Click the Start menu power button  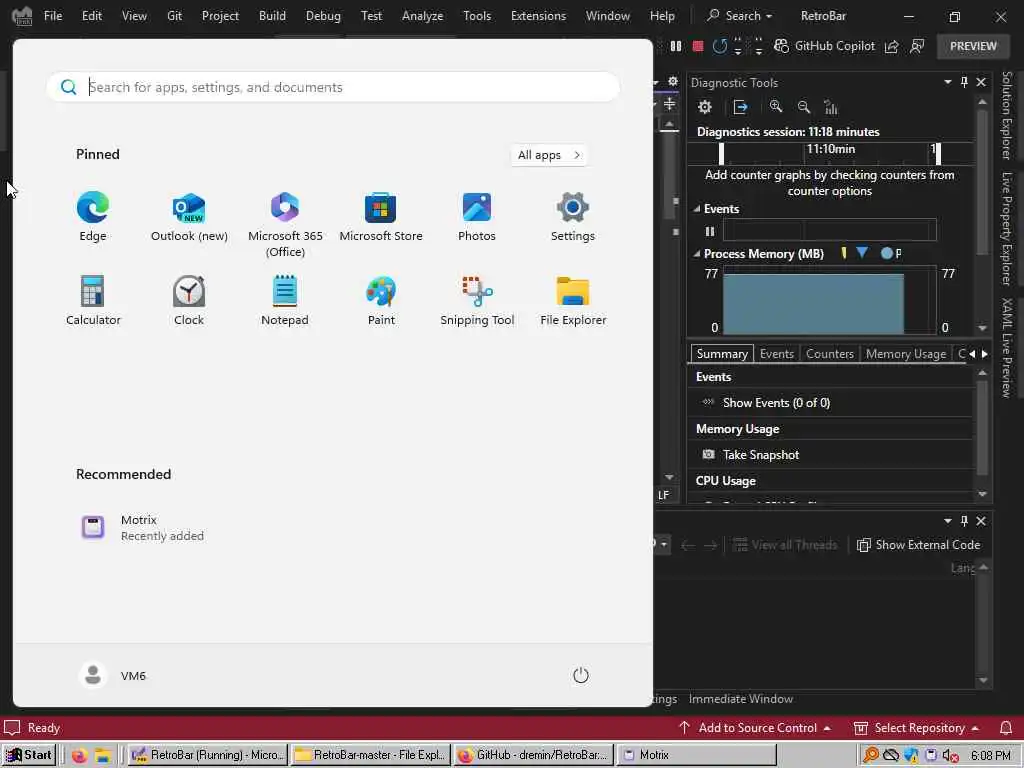coord(581,675)
